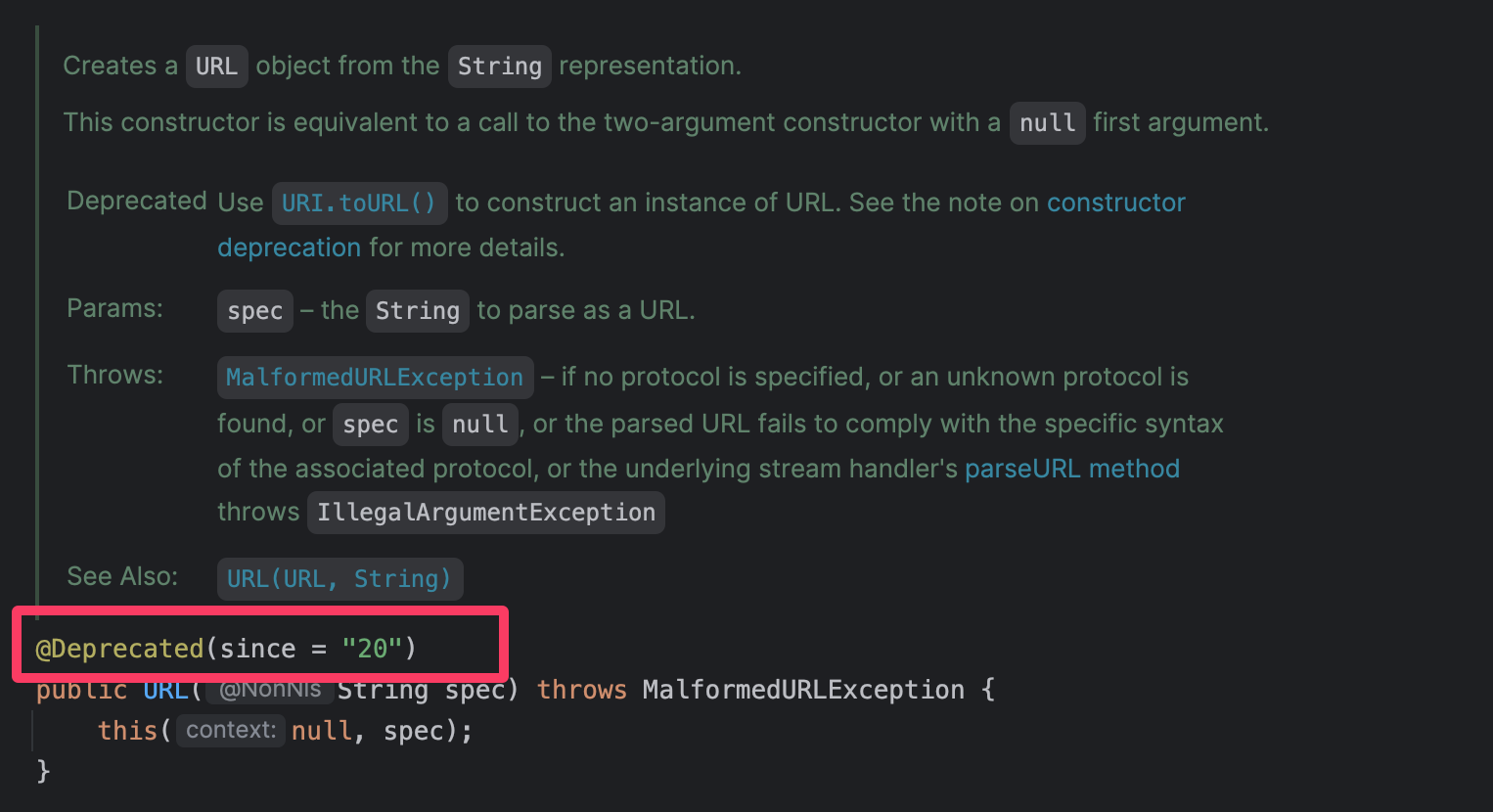
Task: Click the 'spec' chip in Params section
Action: point(254,311)
